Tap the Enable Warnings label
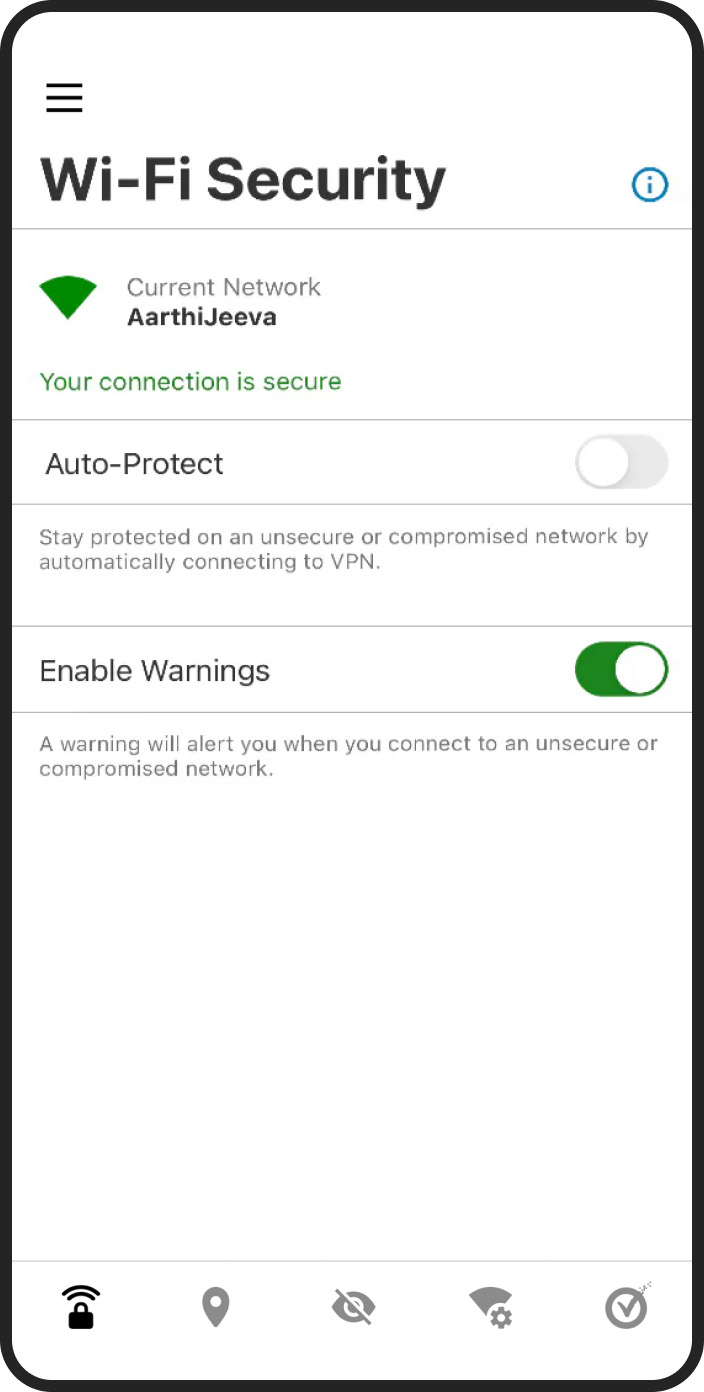 point(155,670)
